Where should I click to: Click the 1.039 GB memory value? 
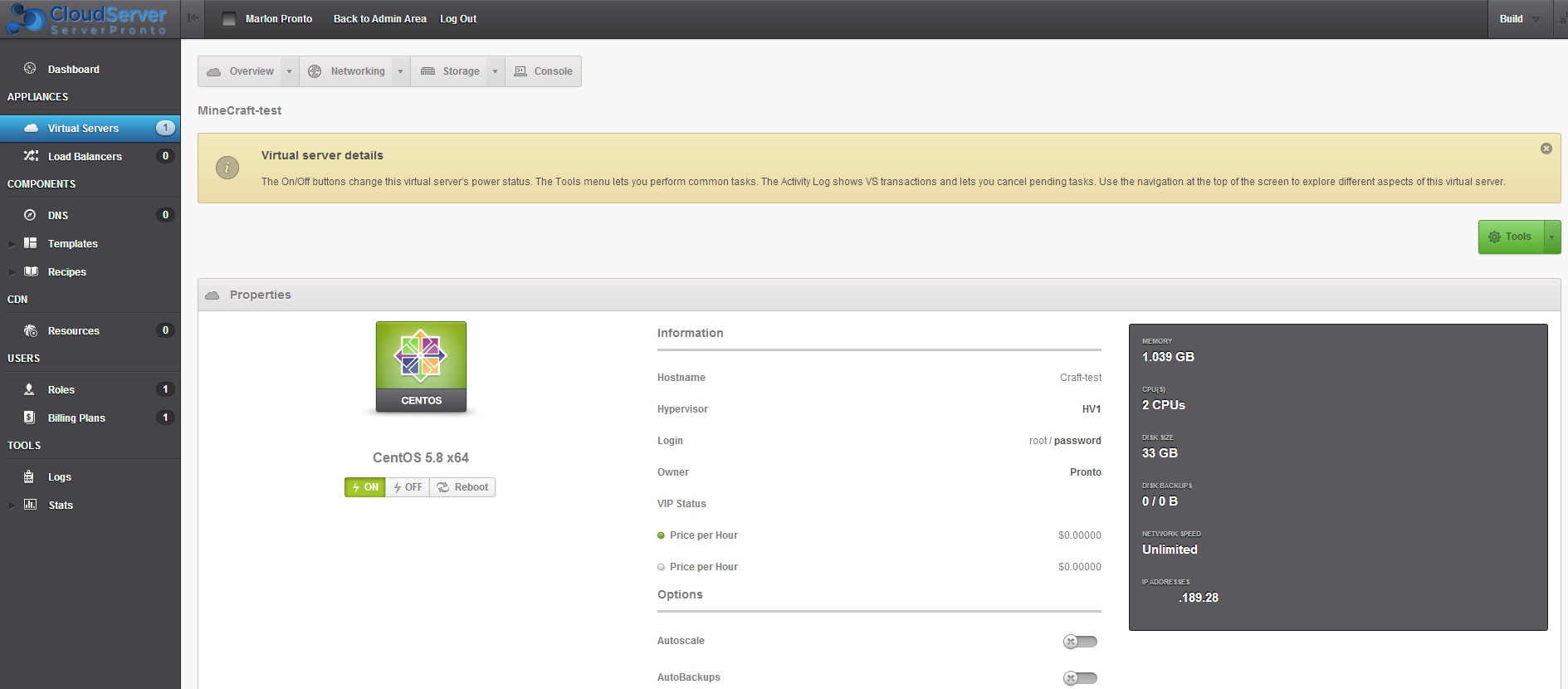click(1168, 357)
